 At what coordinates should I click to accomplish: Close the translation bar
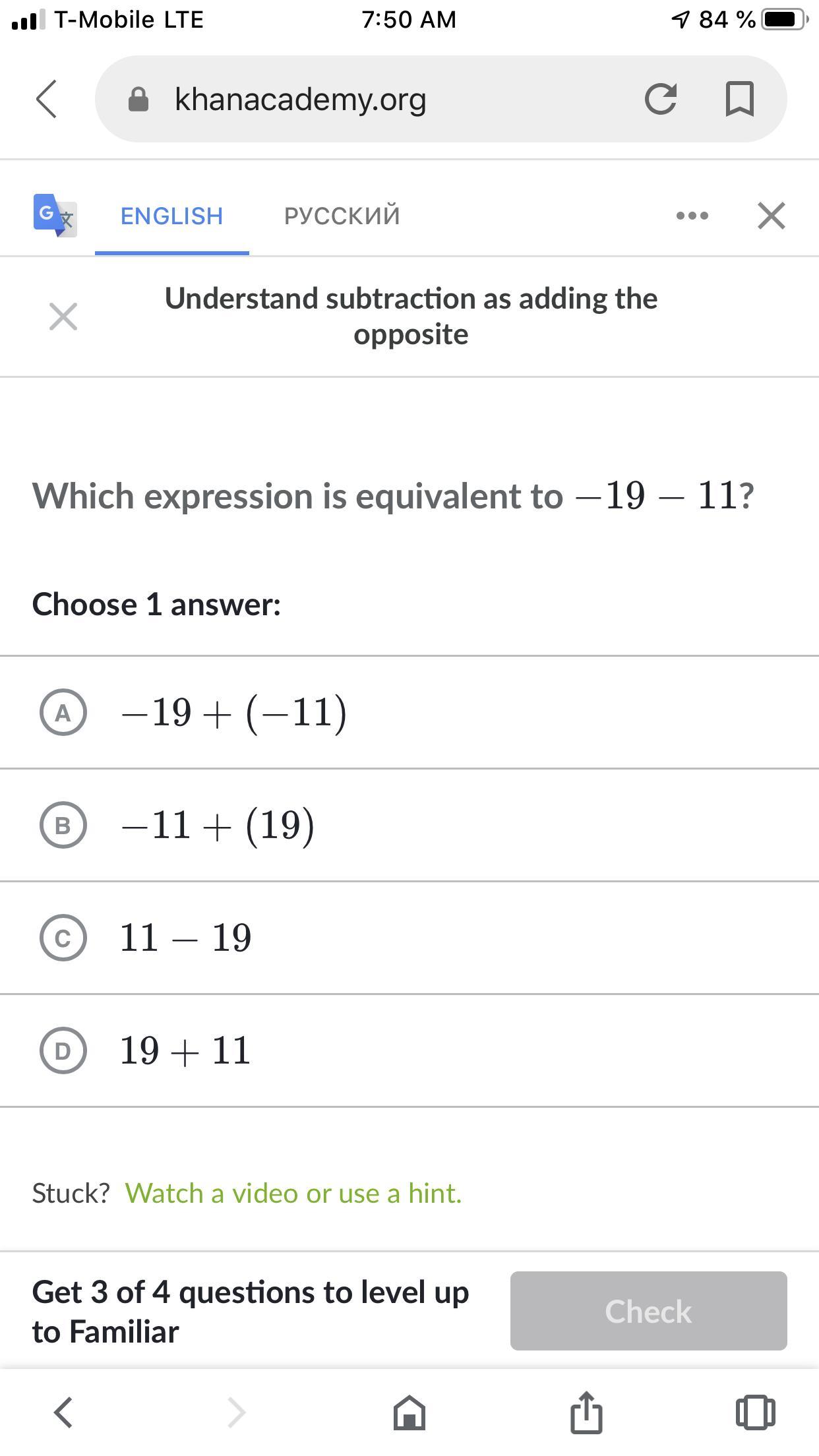pyautogui.click(x=771, y=216)
